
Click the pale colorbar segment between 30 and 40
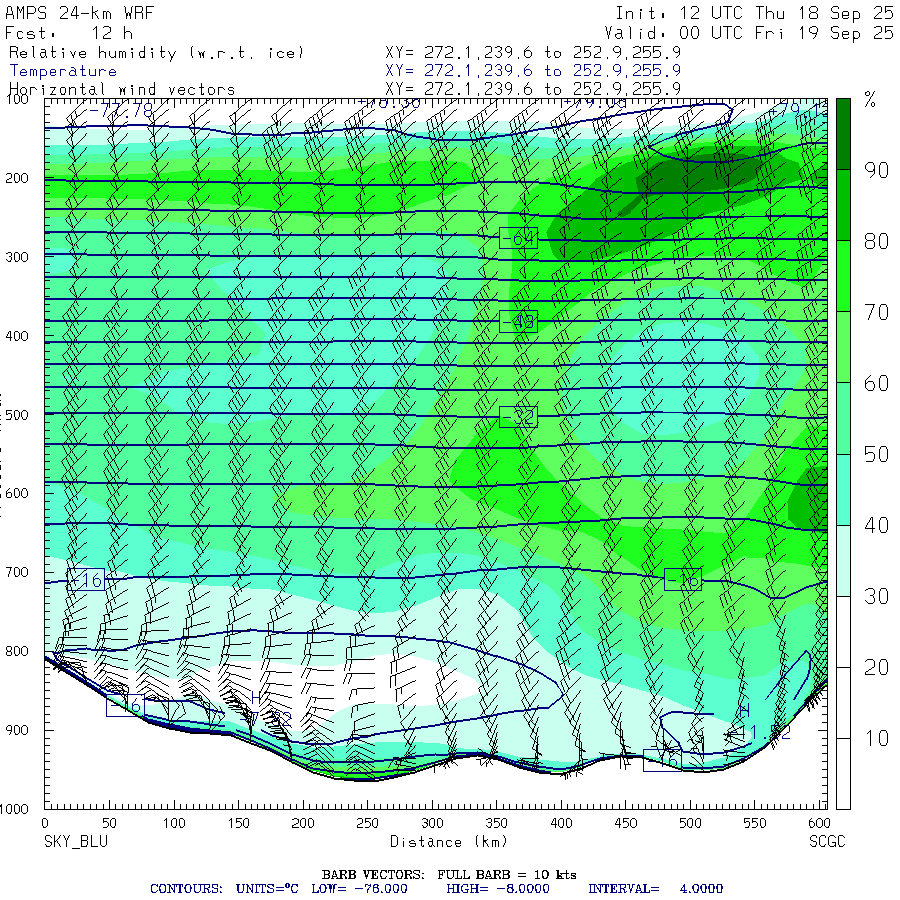pos(843,561)
